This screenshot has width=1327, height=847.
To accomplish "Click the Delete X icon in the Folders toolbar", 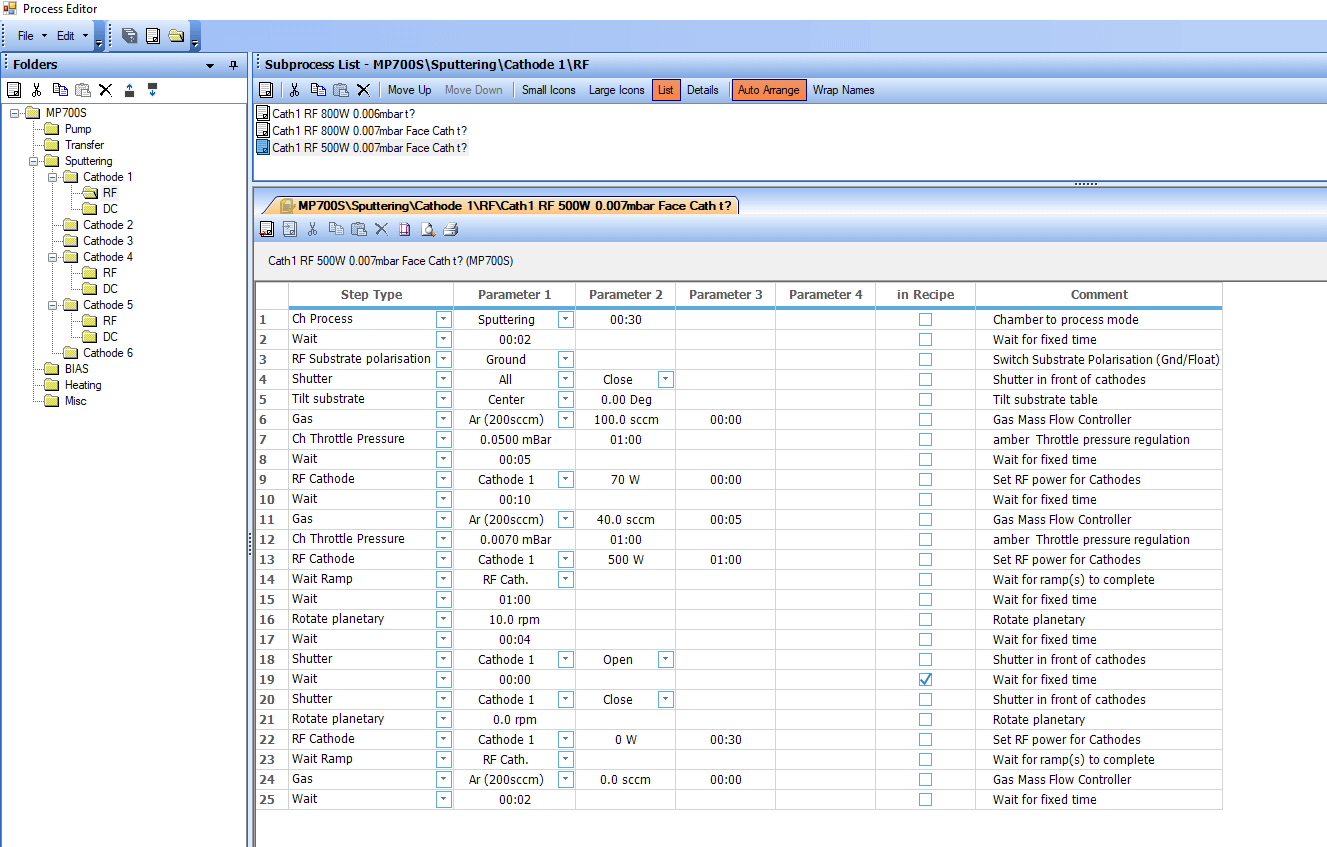I will click(105, 90).
